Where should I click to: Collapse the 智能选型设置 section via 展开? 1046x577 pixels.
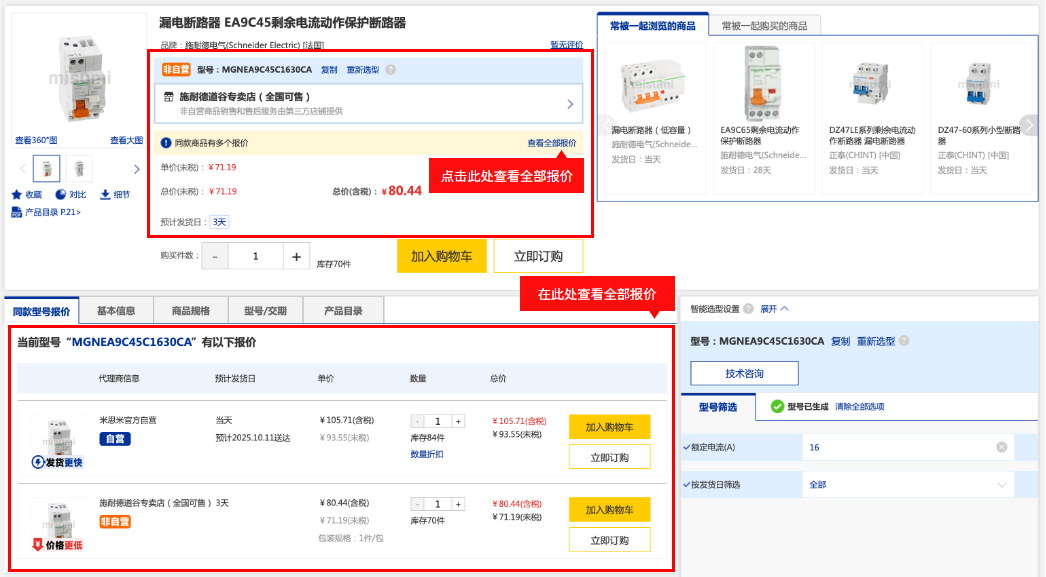(x=775, y=309)
